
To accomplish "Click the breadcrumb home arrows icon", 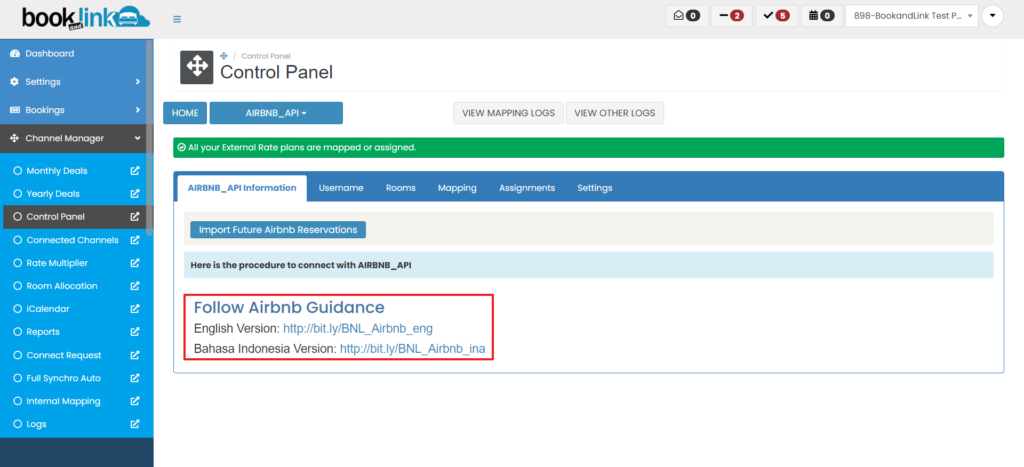I will pyautogui.click(x=224, y=56).
